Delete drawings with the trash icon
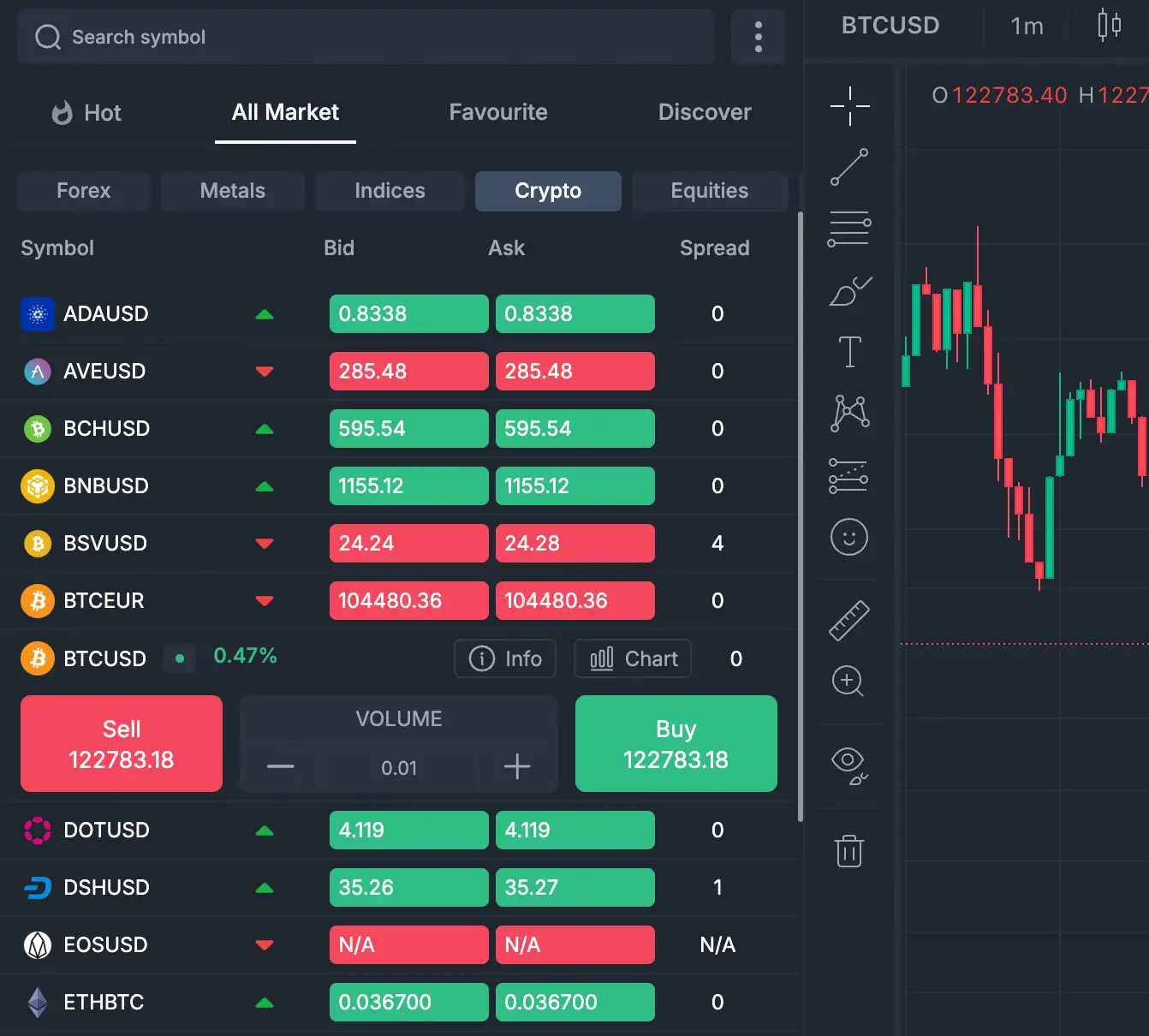 tap(849, 851)
